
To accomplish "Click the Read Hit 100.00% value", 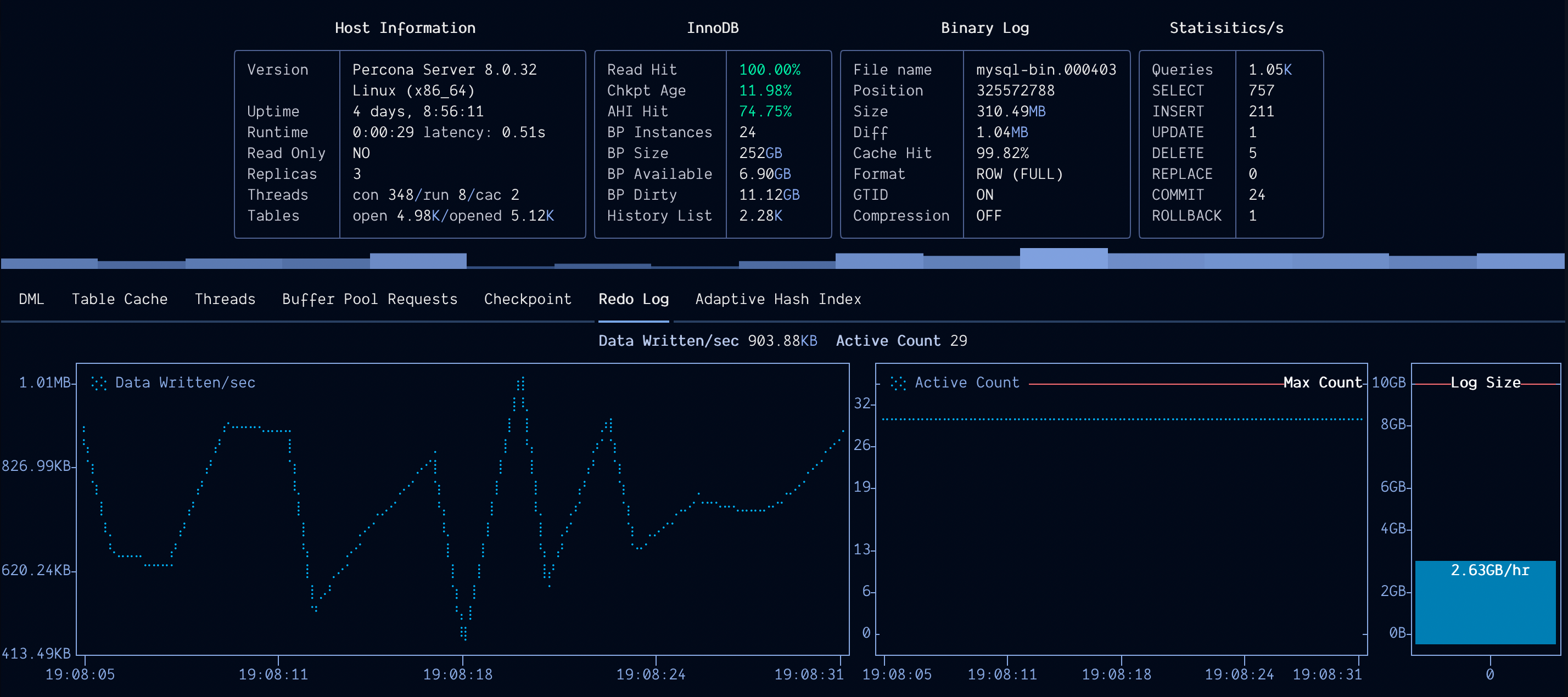I will click(x=769, y=70).
